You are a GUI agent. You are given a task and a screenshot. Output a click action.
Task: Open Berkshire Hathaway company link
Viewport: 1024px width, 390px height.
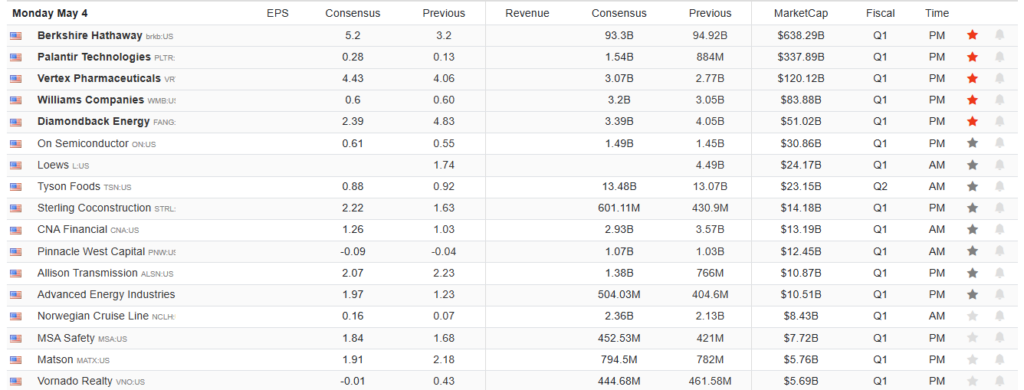pyautogui.click(x=89, y=35)
